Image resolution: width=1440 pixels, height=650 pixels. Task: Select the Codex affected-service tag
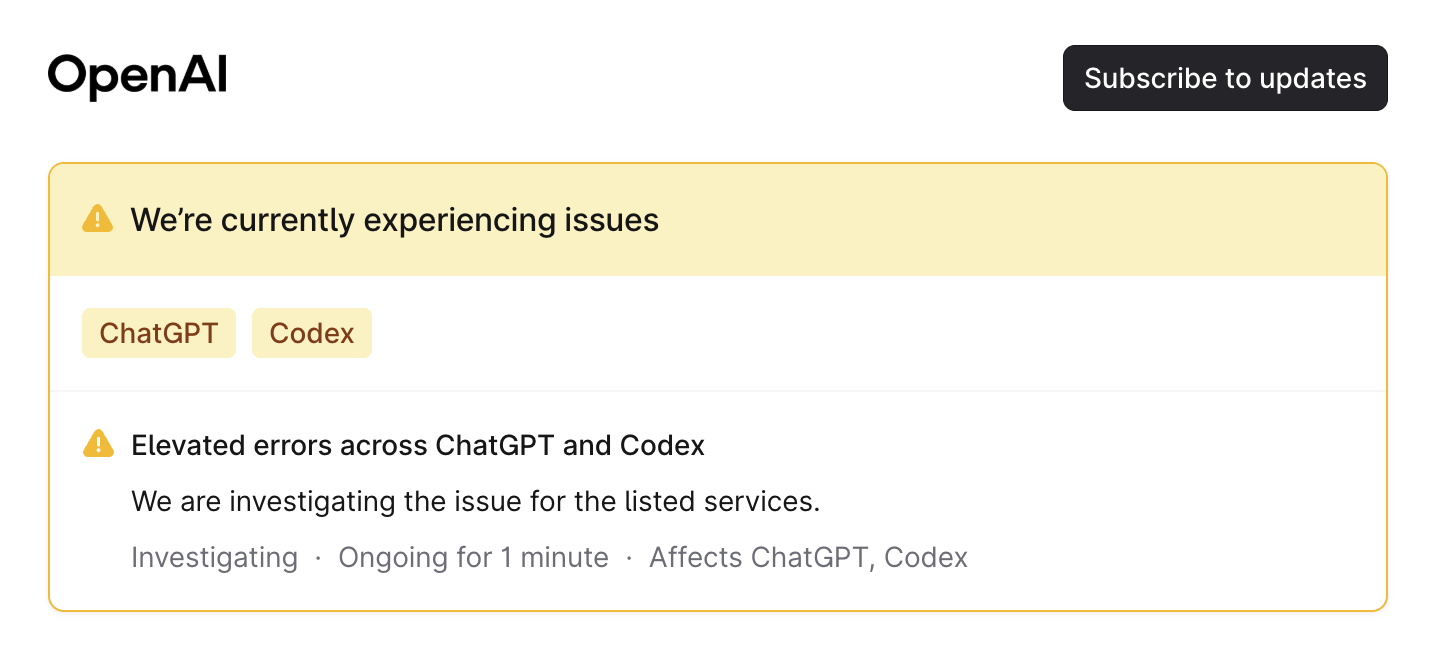click(312, 333)
